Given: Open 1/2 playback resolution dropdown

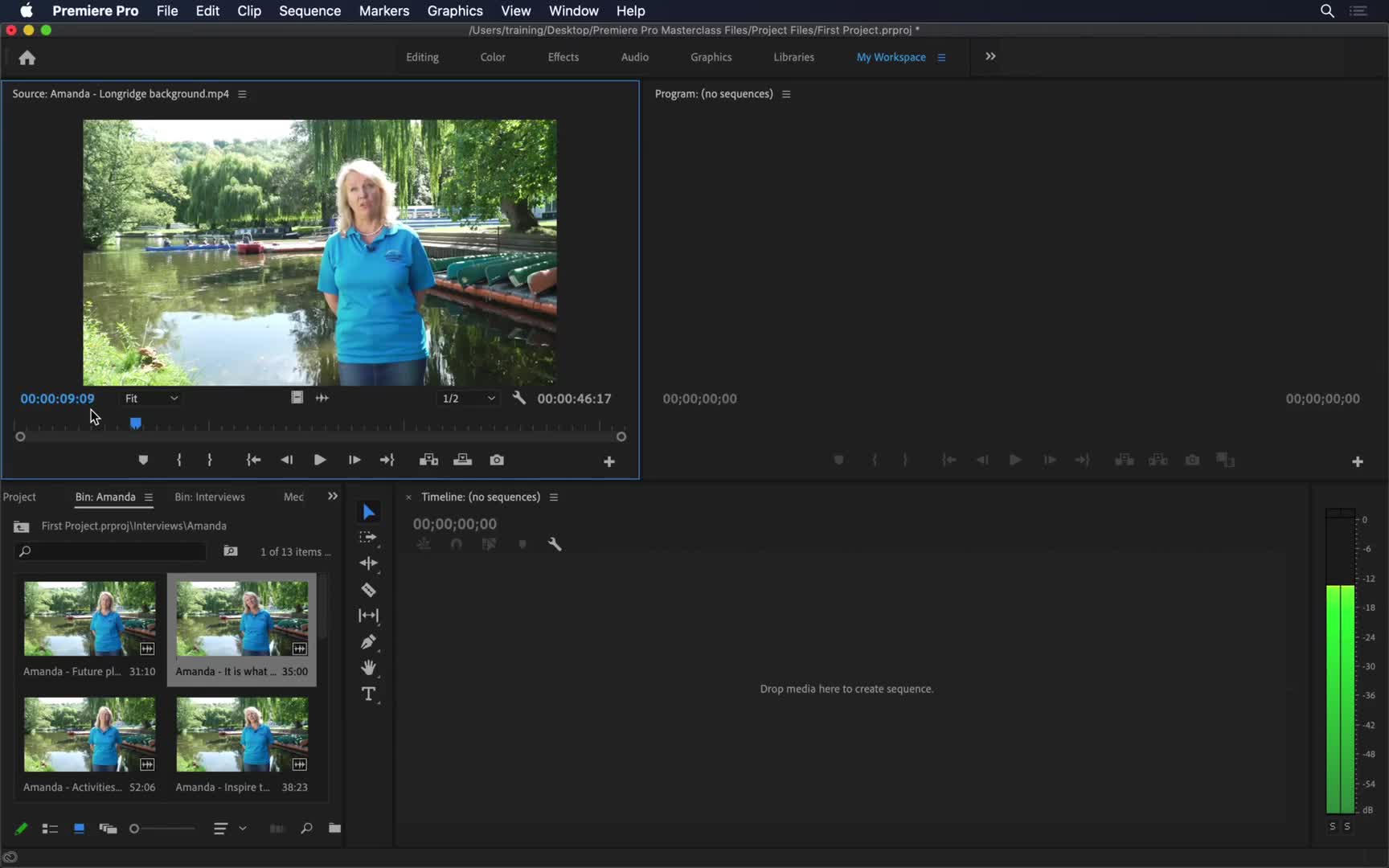Looking at the screenshot, I should coord(469,398).
